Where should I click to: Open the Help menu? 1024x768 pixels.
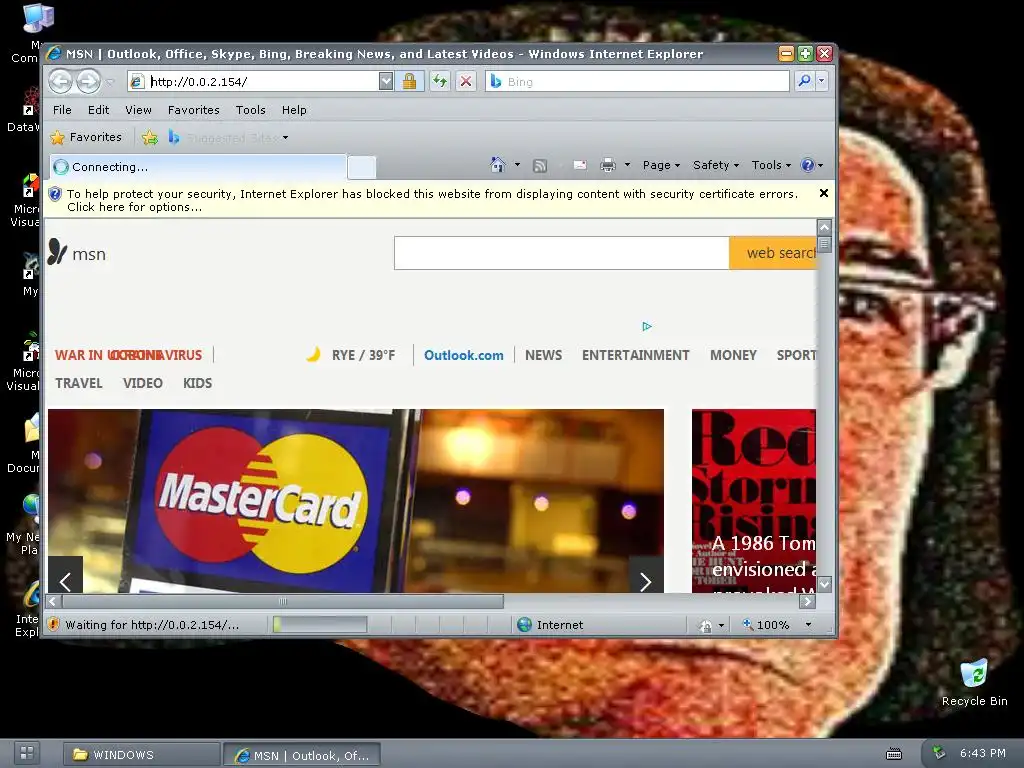pyautogui.click(x=294, y=110)
